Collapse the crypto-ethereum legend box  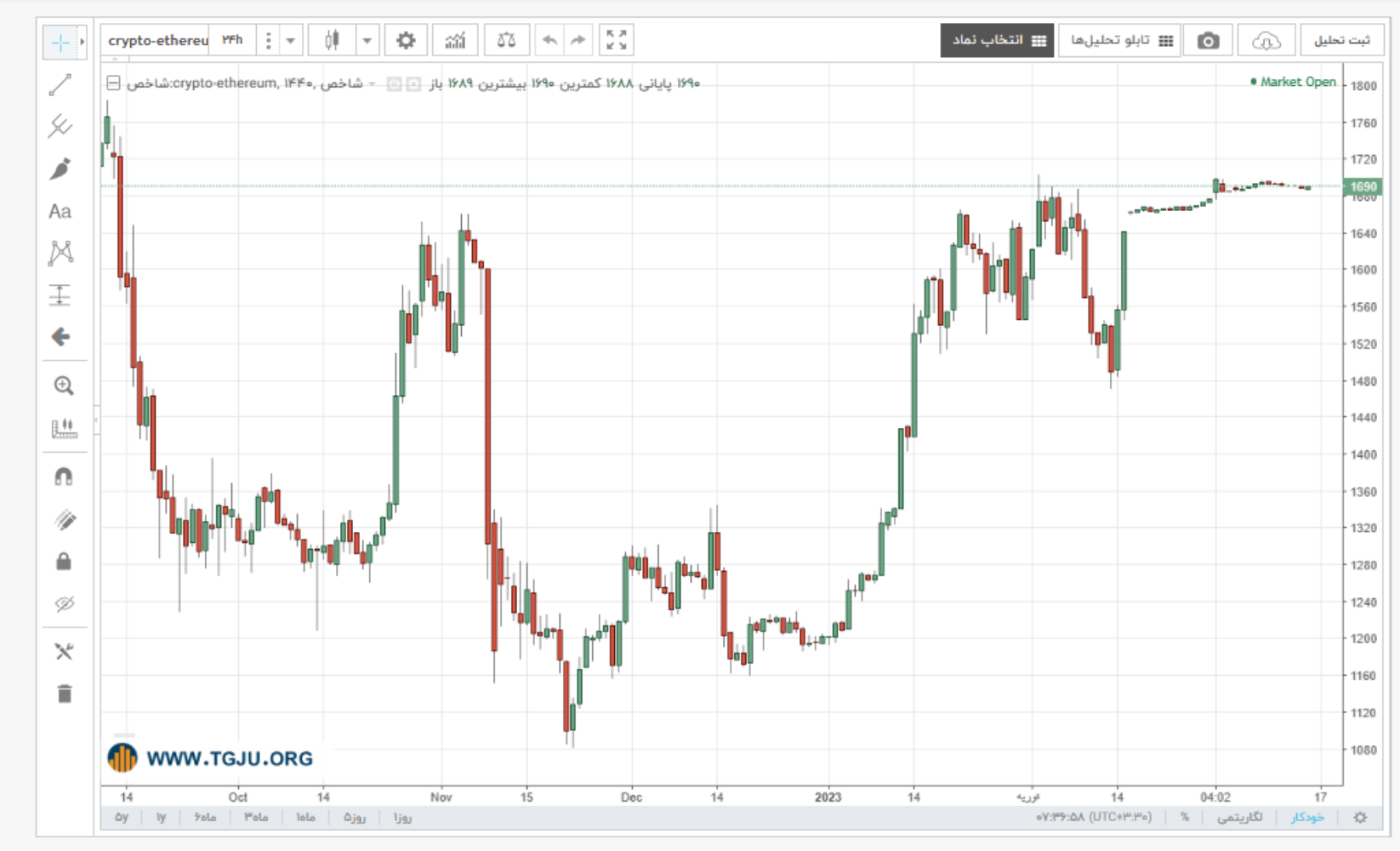(113, 83)
